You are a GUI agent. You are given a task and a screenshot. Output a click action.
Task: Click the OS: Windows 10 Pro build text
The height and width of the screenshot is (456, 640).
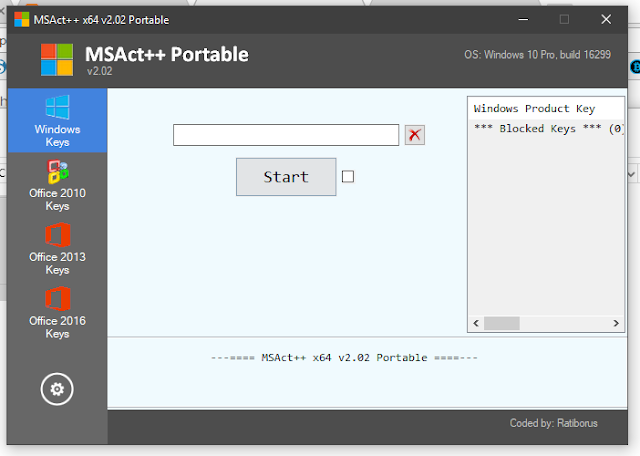(538, 55)
